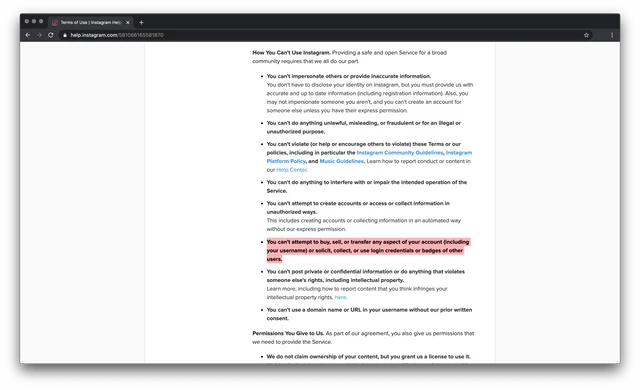The width and height of the screenshot is (640, 390).
Task: Click 'You can't attempt to create accounts' text
Action: [358, 208]
